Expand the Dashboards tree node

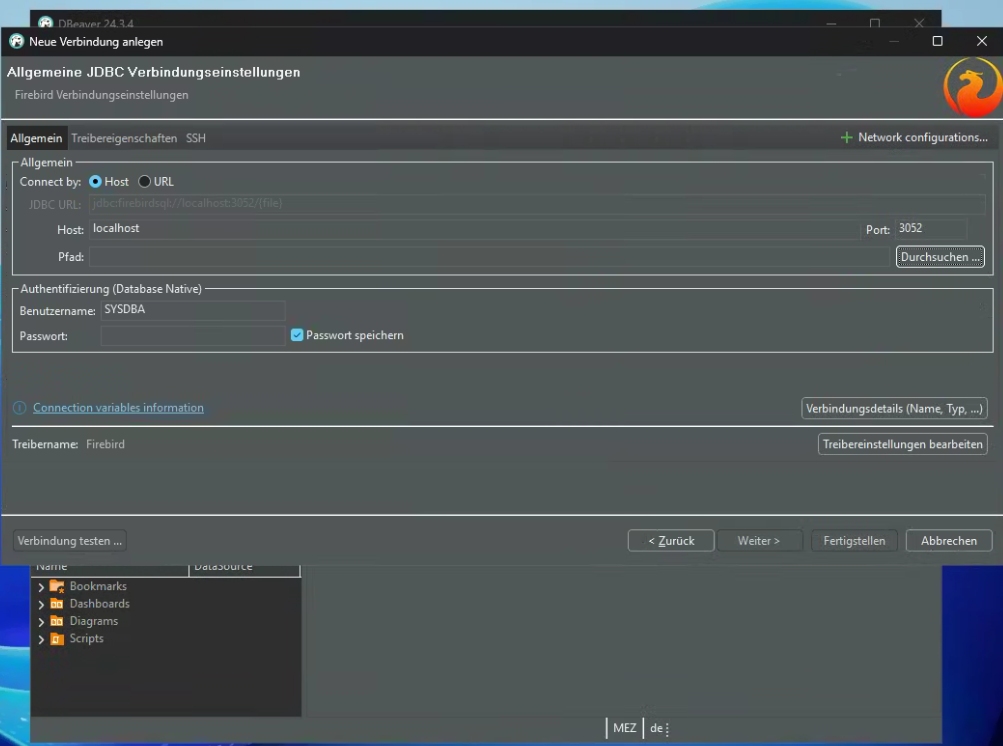pyautogui.click(x=41, y=604)
